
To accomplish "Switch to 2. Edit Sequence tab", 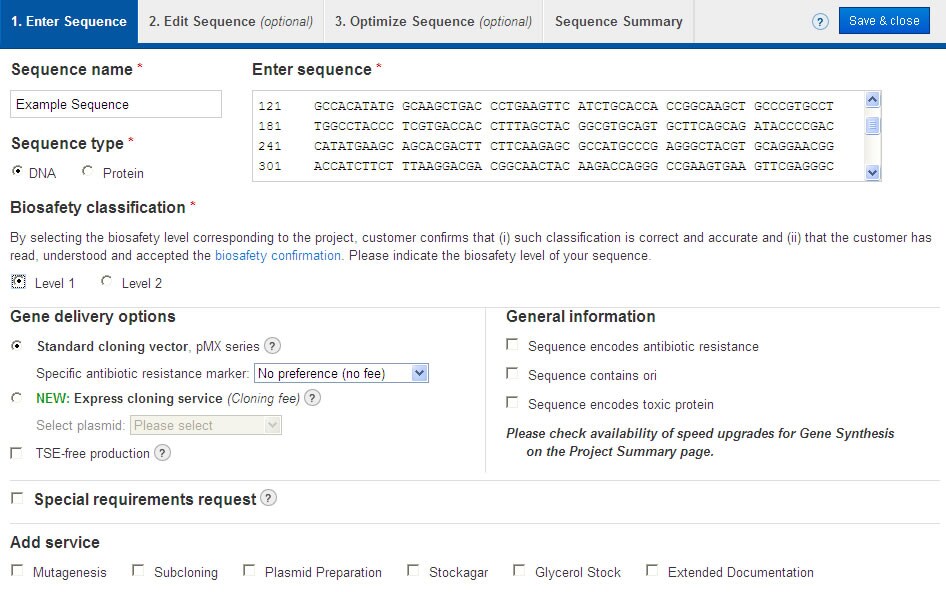I will point(230,21).
